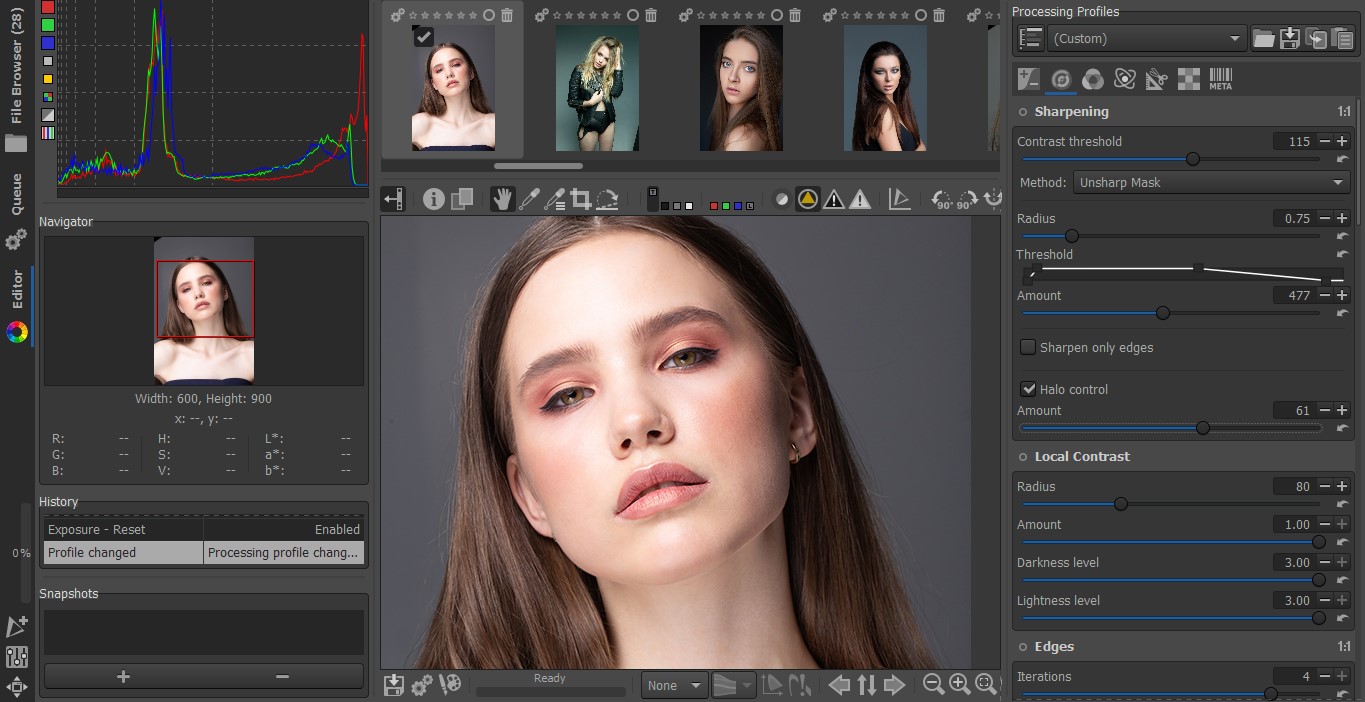Click the image info icon

(x=434, y=199)
